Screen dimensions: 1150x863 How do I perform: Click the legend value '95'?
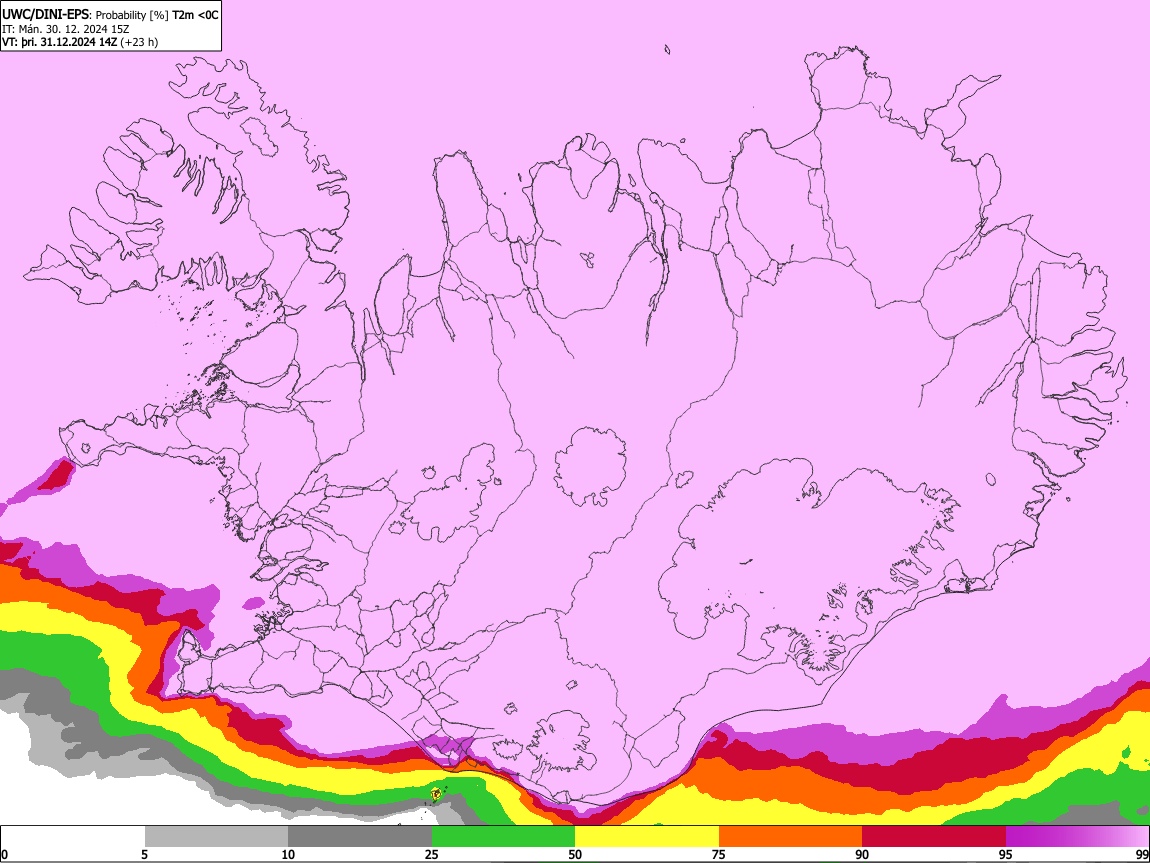point(1006,854)
